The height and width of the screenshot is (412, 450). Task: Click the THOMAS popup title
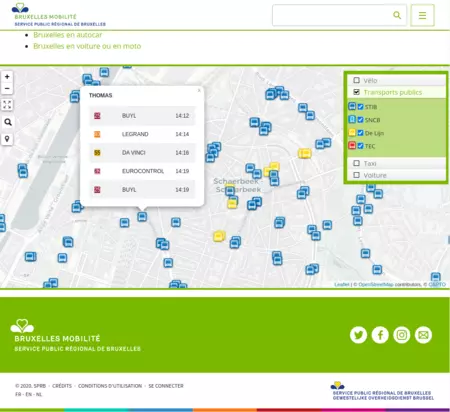(100, 95)
